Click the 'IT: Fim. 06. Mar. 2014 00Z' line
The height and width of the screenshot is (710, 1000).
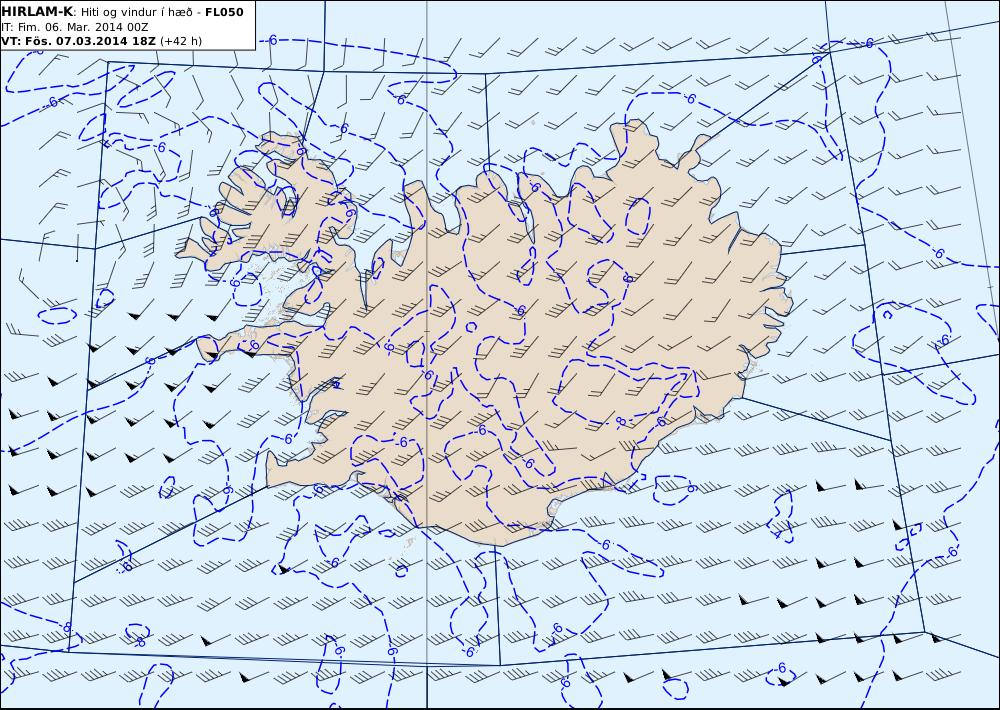pos(75,27)
